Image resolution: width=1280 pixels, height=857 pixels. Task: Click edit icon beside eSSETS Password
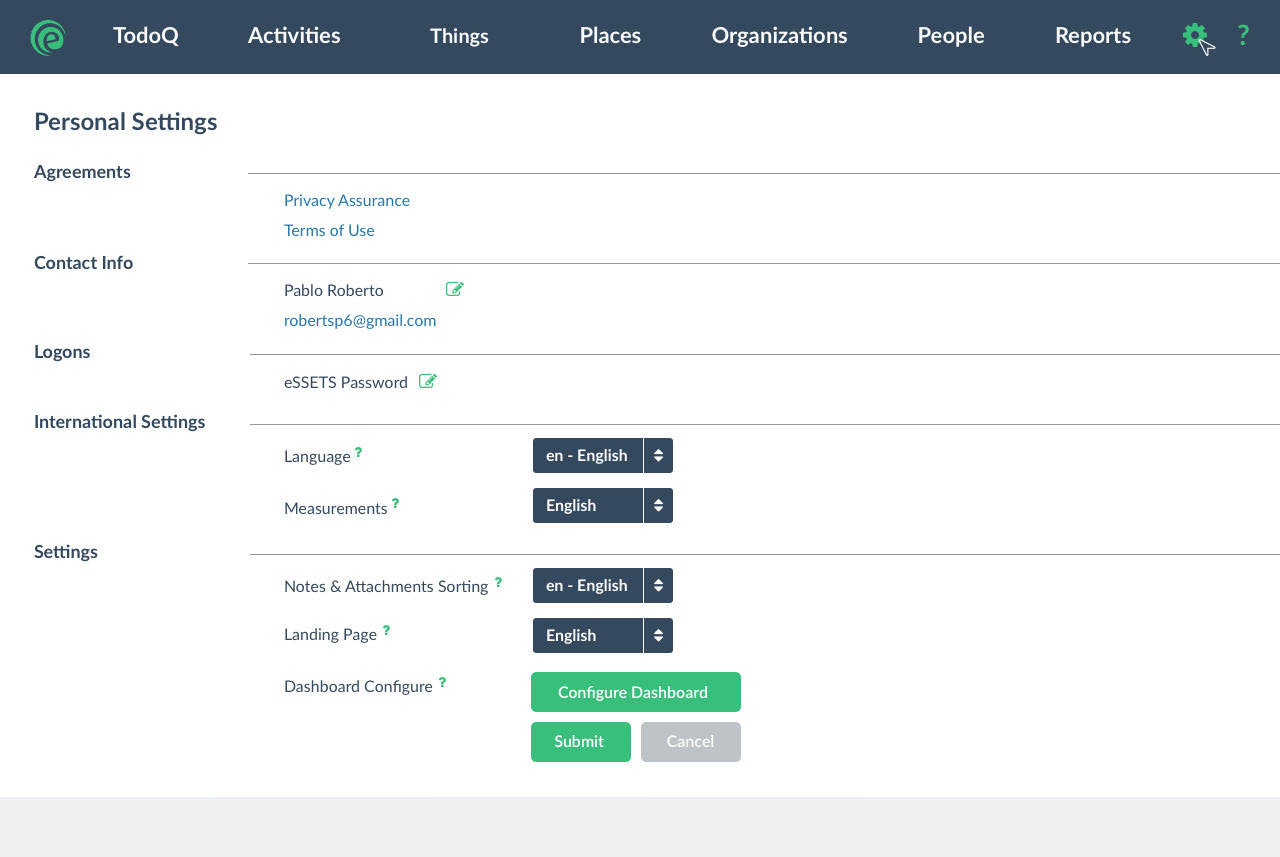[x=428, y=381]
